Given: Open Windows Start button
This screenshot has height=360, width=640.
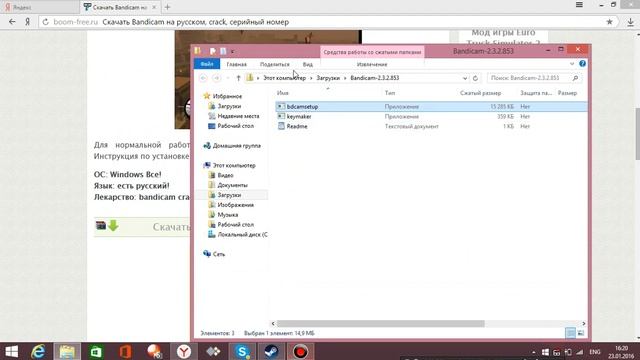Looking at the screenshot, I should pos(11,351).
